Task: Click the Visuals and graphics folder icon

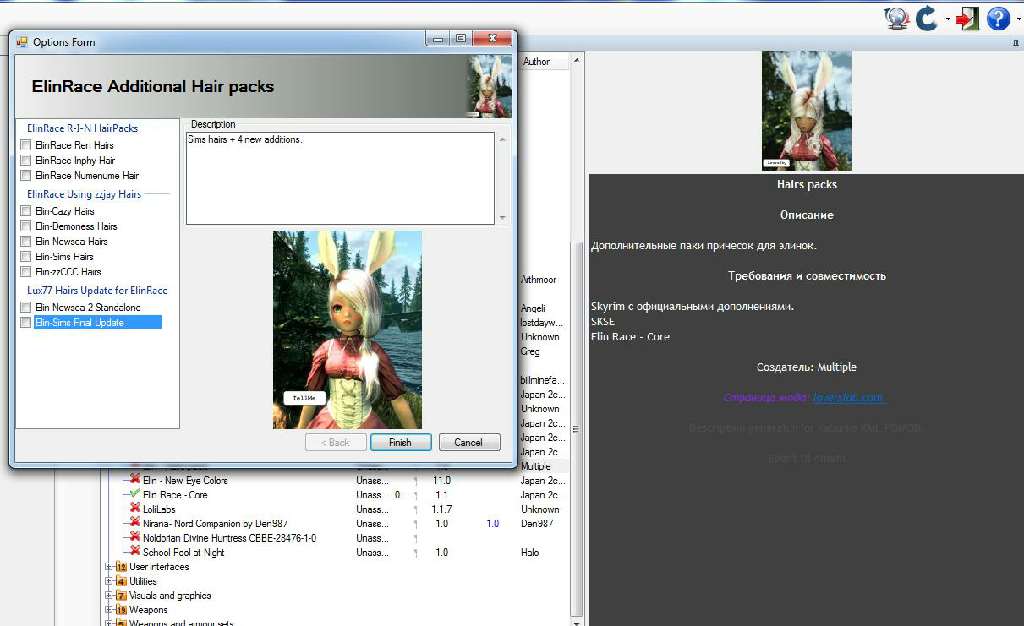Action: pos(121,595)
